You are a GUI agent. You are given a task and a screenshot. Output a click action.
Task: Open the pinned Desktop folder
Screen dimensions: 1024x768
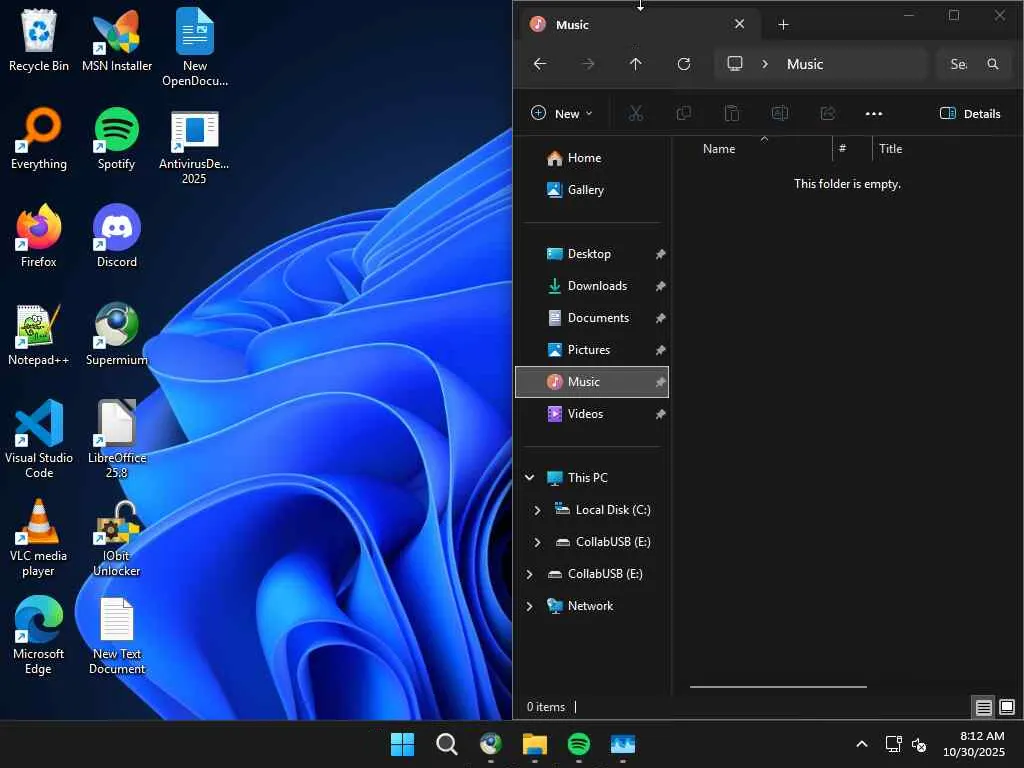(x=592, y=254)
